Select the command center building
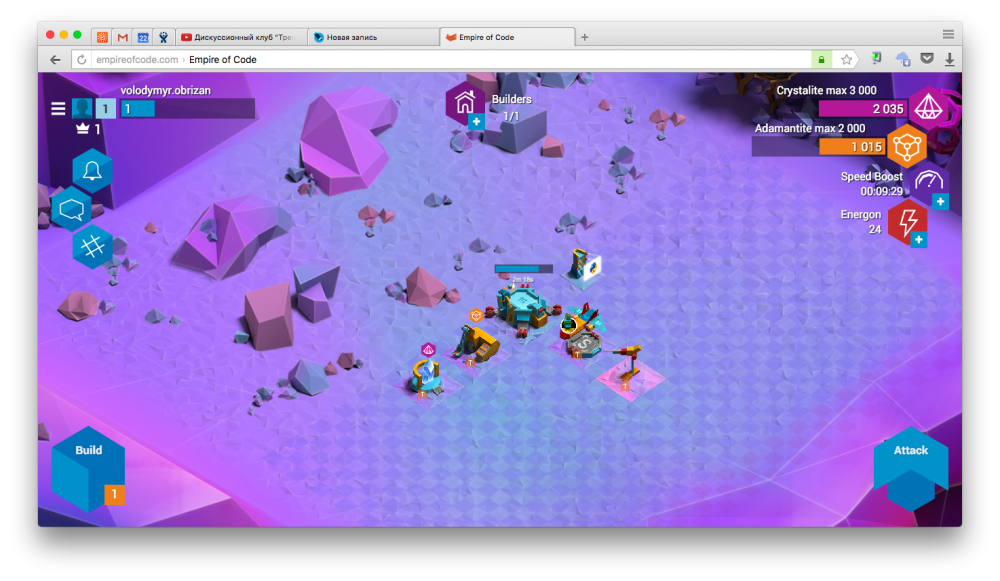This screenshot has height=581, width=1000. click(523, 309)
